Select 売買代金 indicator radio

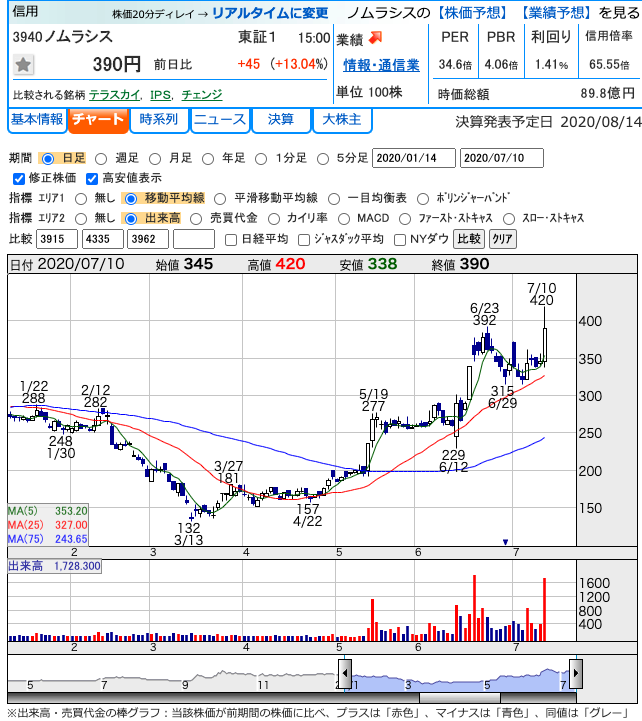196,219
